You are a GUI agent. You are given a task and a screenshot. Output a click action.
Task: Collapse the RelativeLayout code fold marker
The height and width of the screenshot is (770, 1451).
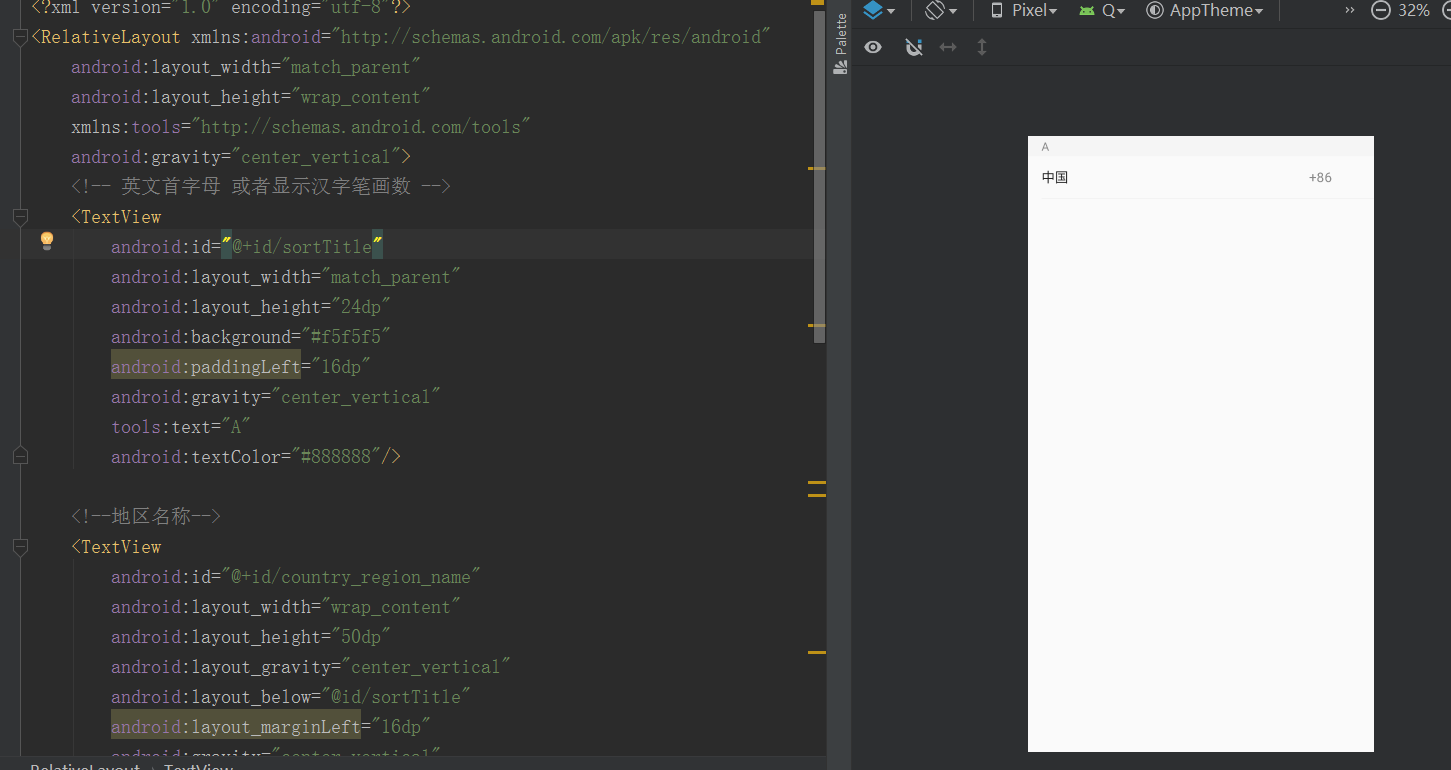click(20, 36)
